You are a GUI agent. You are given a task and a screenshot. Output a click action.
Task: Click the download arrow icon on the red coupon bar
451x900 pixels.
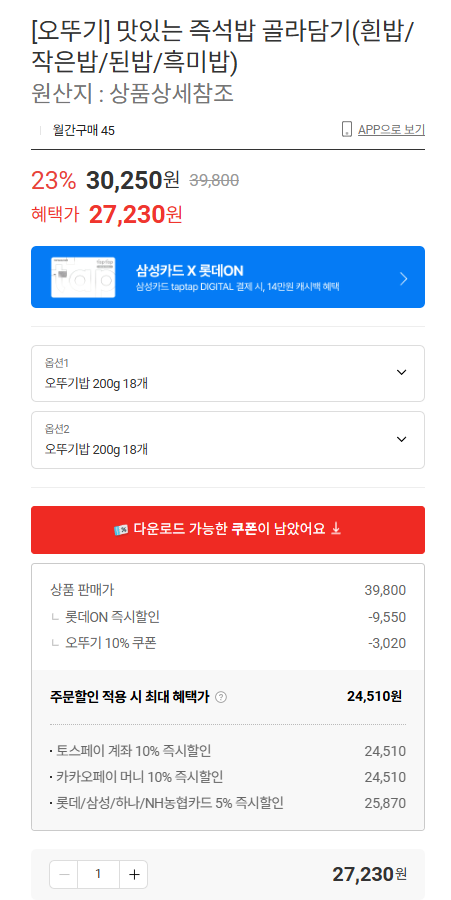click(337, 529)
